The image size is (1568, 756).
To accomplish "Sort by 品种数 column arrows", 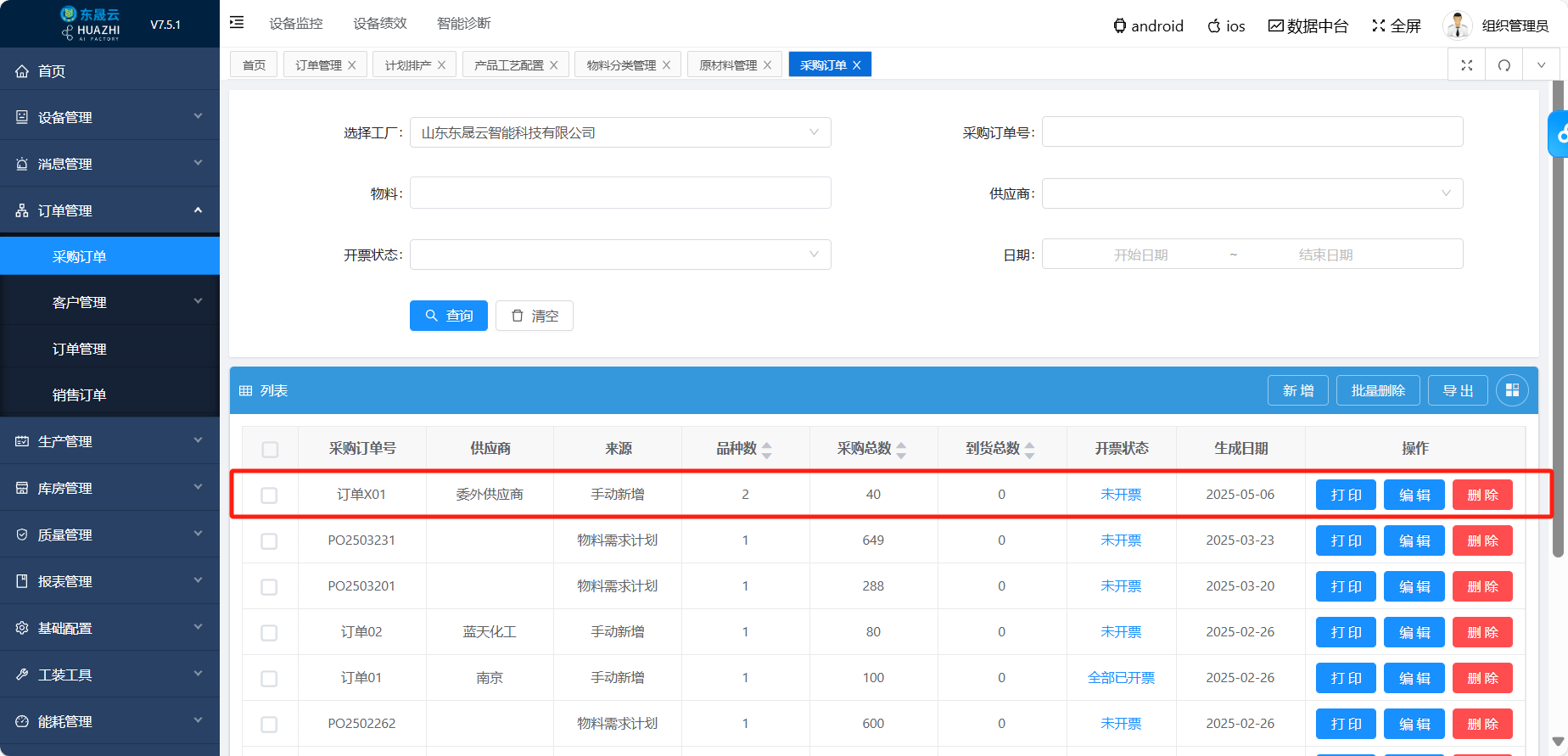I will [x=767, y=450].
